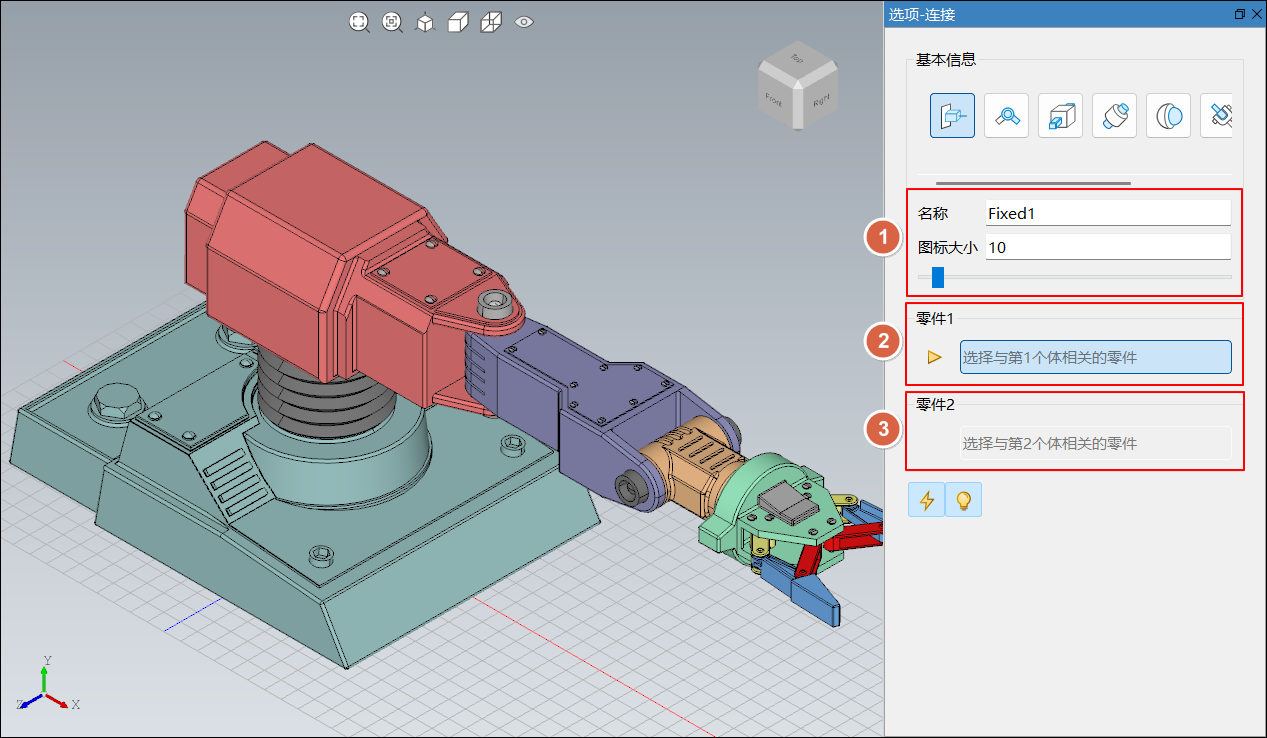1267x738 pixels.
Task: Click the zoom-to-fit view icon
Action: [359, 22]
